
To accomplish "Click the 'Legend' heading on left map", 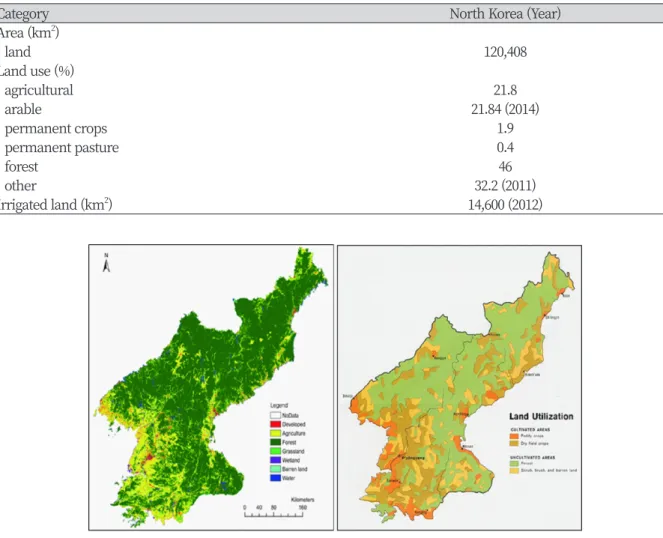I will 279,406.
